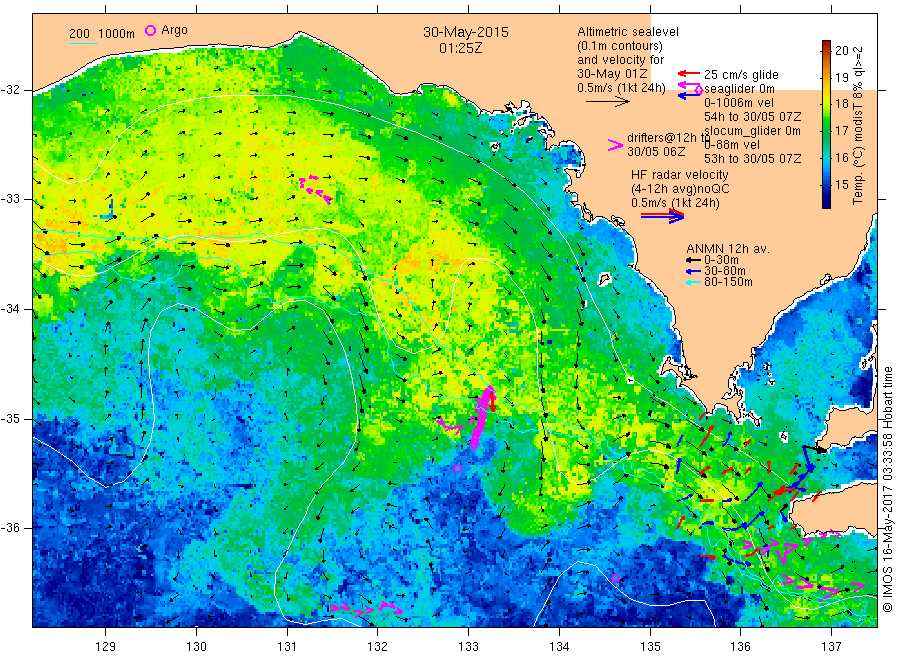The width and height of the screenshot is (900, 660).
Task: Click the '133' longitude axis label
Action: (x=468, y=646)
